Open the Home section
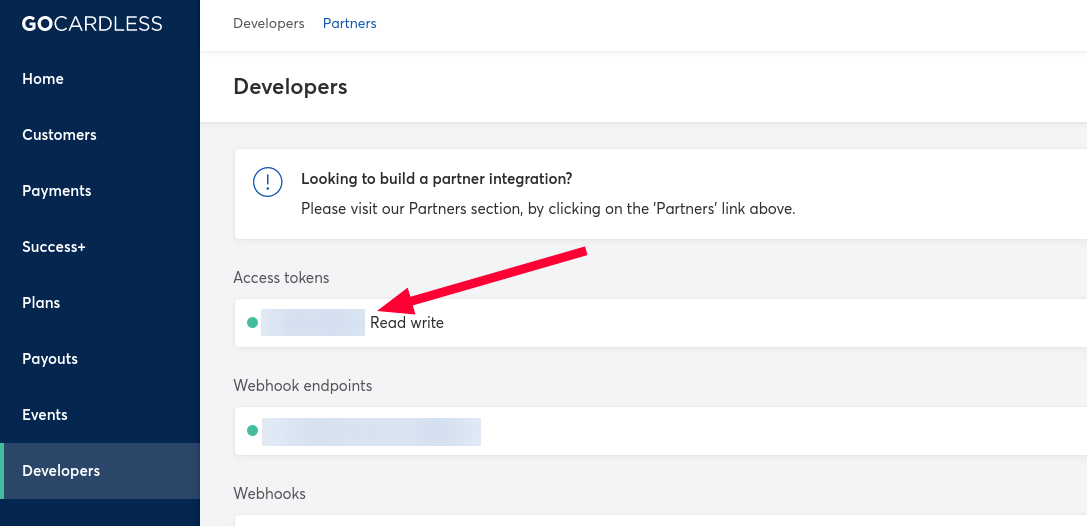 (43, 78)
